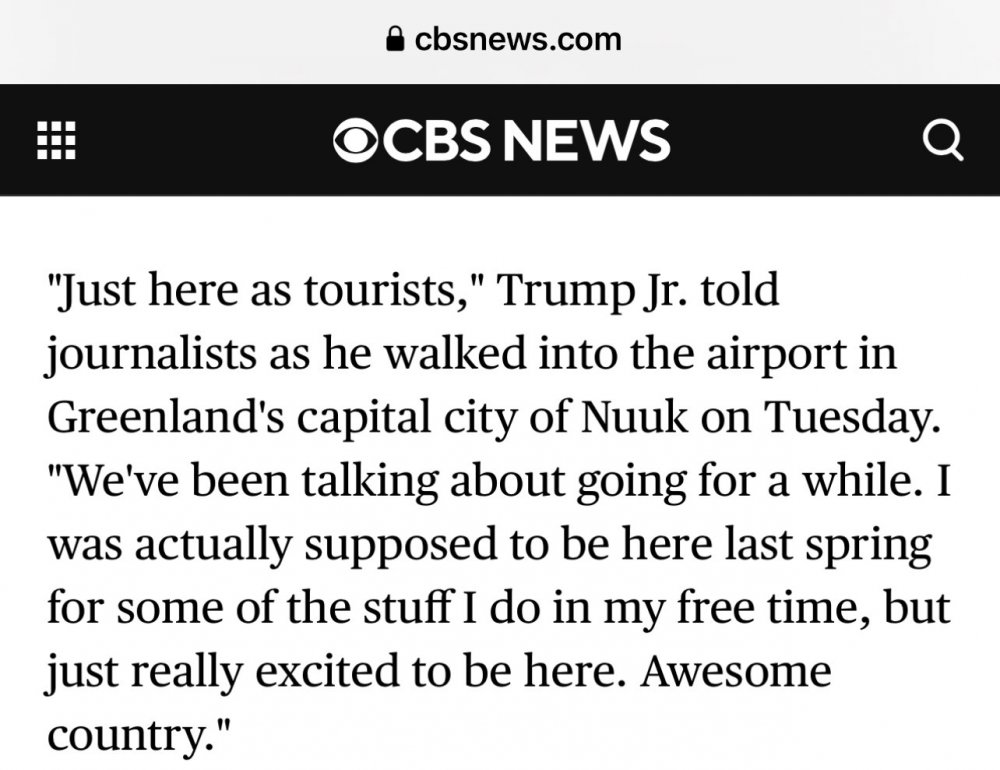The image size is (1000, 770).
Task: Tap the padlock security icon
Action: coord(396,40)
